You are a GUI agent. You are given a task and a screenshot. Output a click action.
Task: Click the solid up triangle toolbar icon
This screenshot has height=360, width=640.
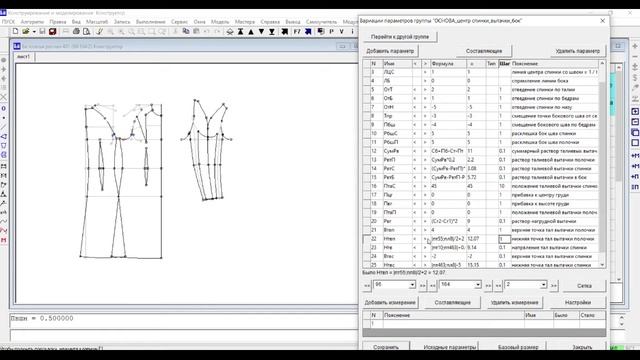(251, 32)
